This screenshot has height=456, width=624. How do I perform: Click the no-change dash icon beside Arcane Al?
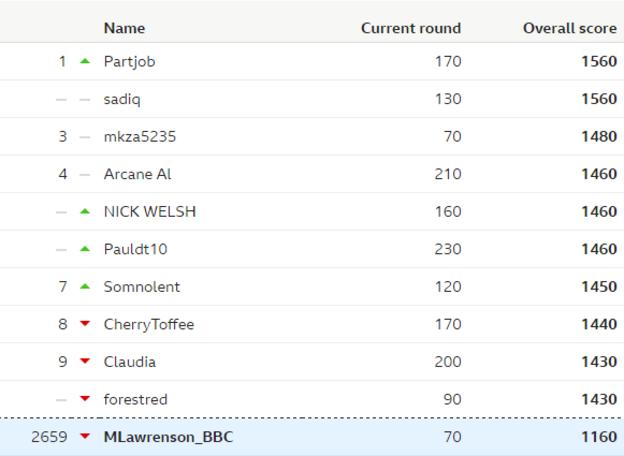click(x=85, y=175)
